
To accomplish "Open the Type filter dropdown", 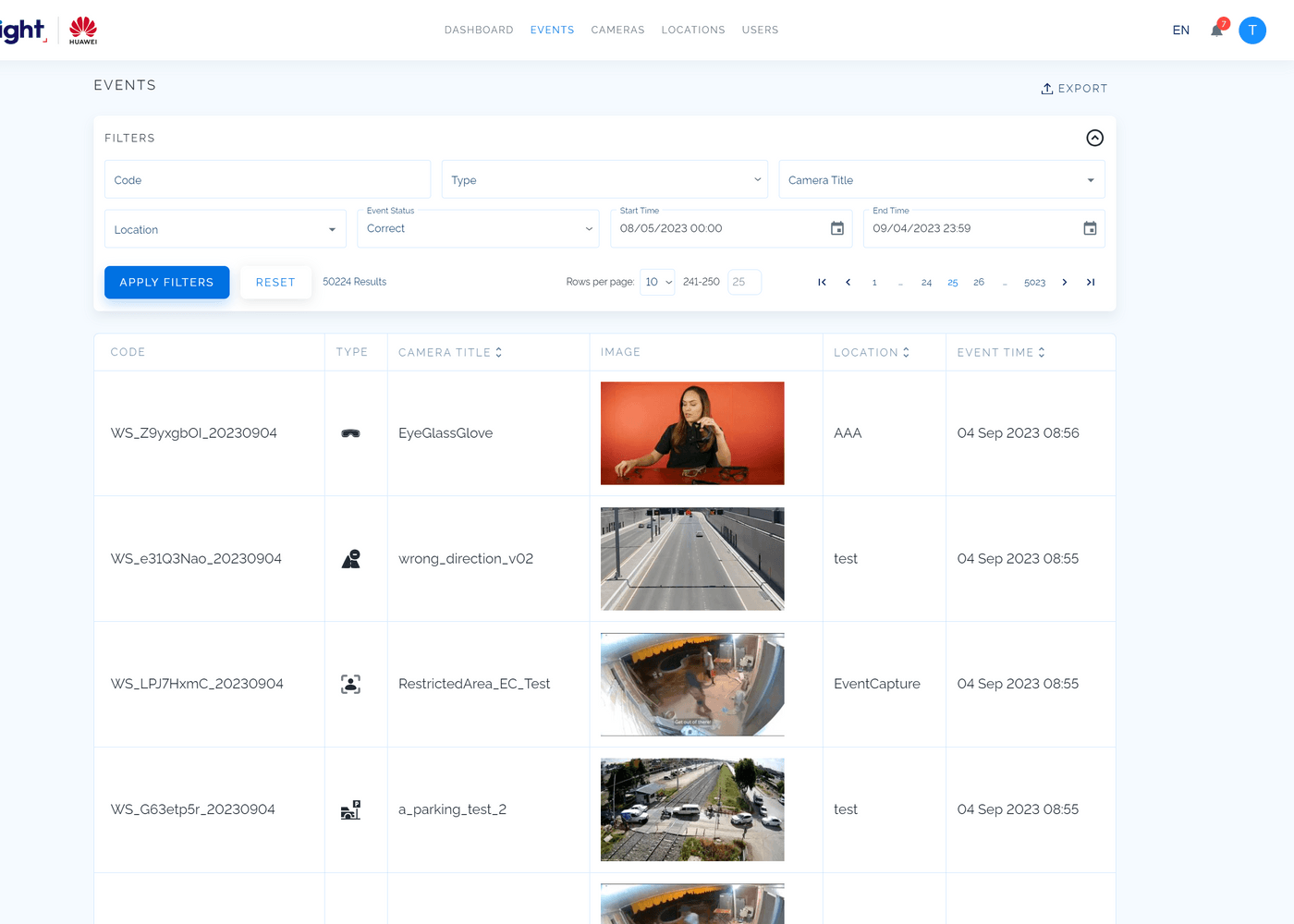I will (x=605, y=179).
